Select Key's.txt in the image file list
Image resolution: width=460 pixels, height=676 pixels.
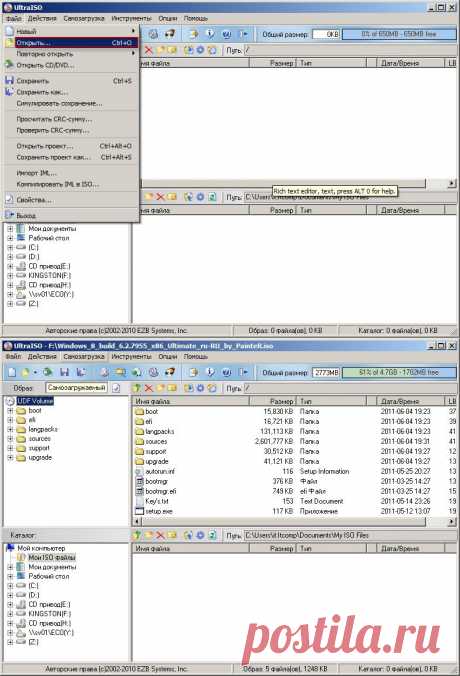pos(157,501)
